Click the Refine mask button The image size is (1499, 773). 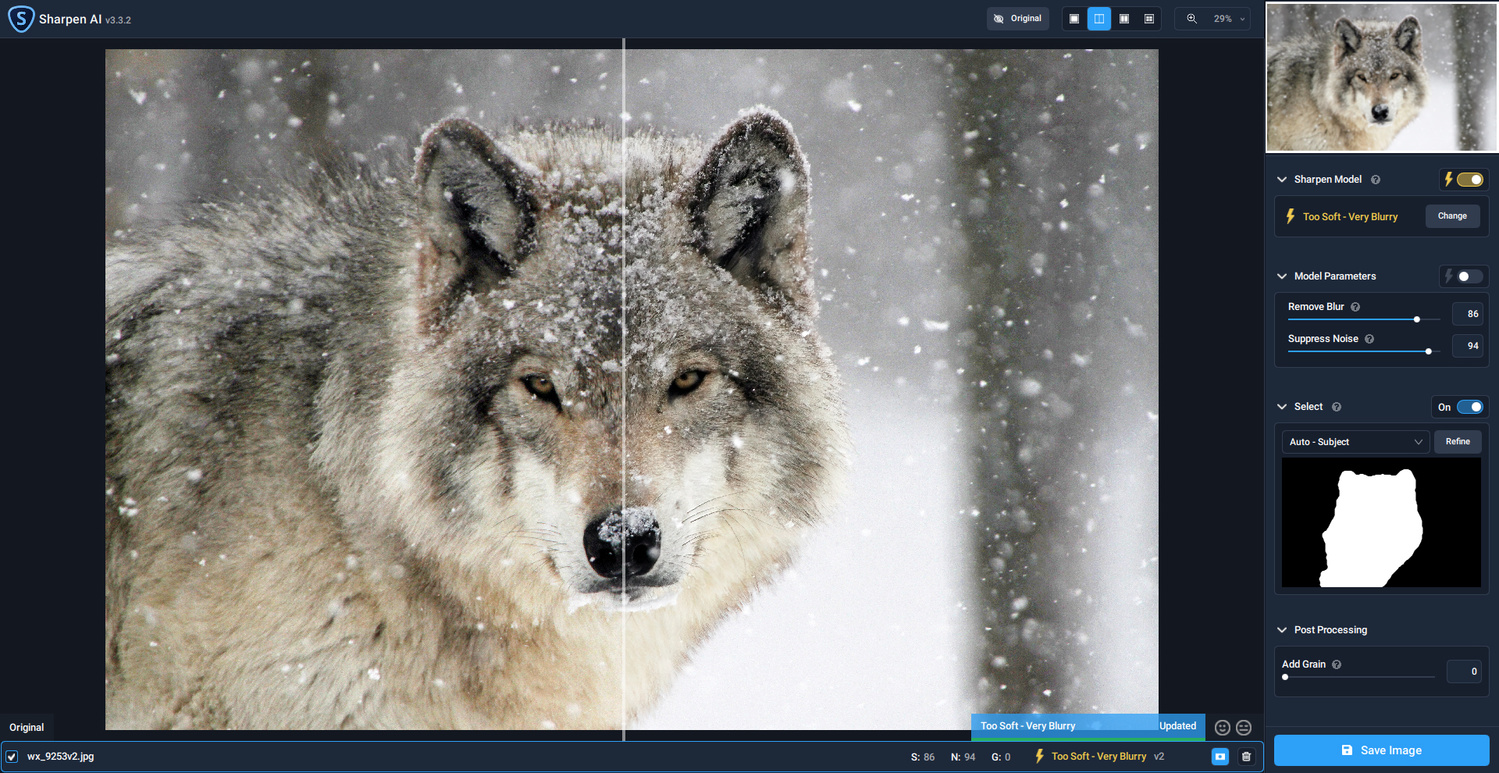[1458, 442]
